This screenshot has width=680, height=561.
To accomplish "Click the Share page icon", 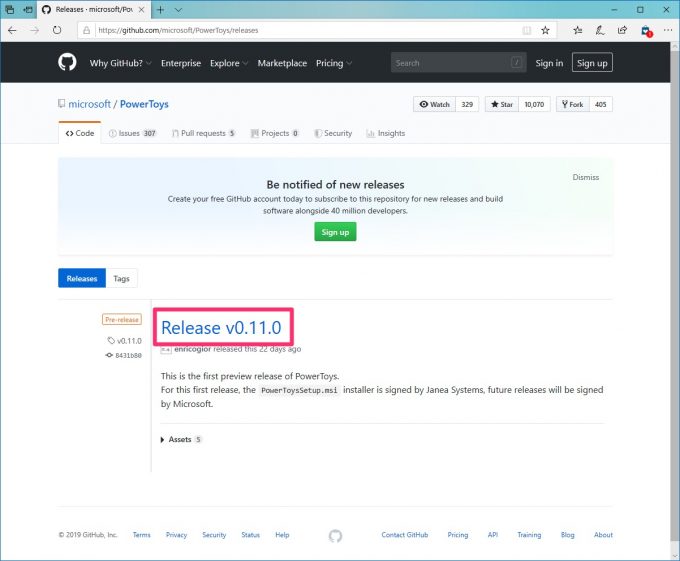I will click(x=622, y=30).
